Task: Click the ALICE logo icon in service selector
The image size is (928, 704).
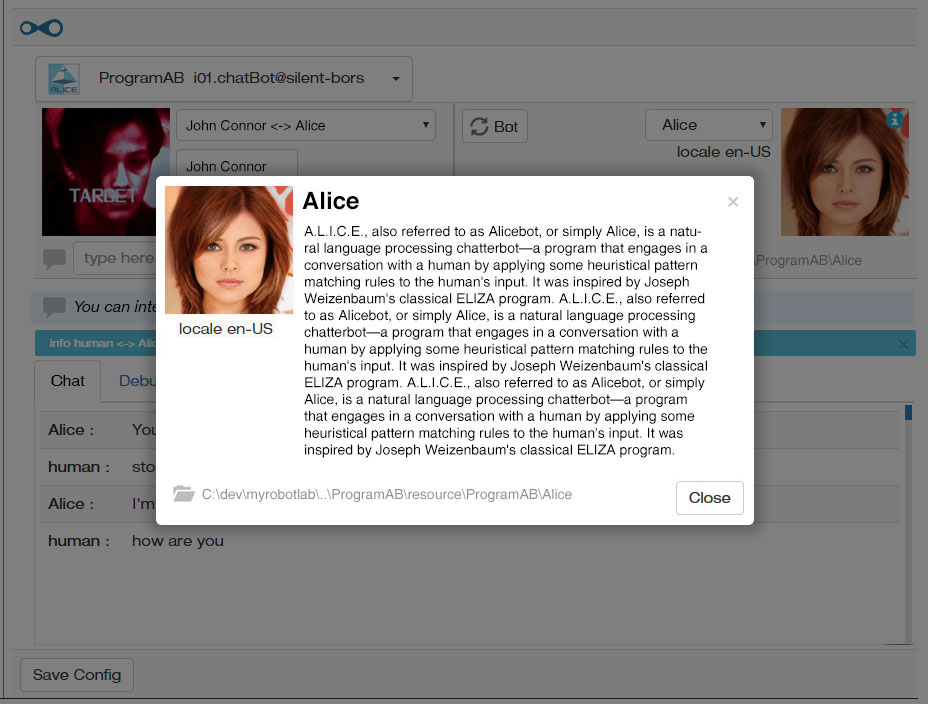Action: [x=63, y=79]
